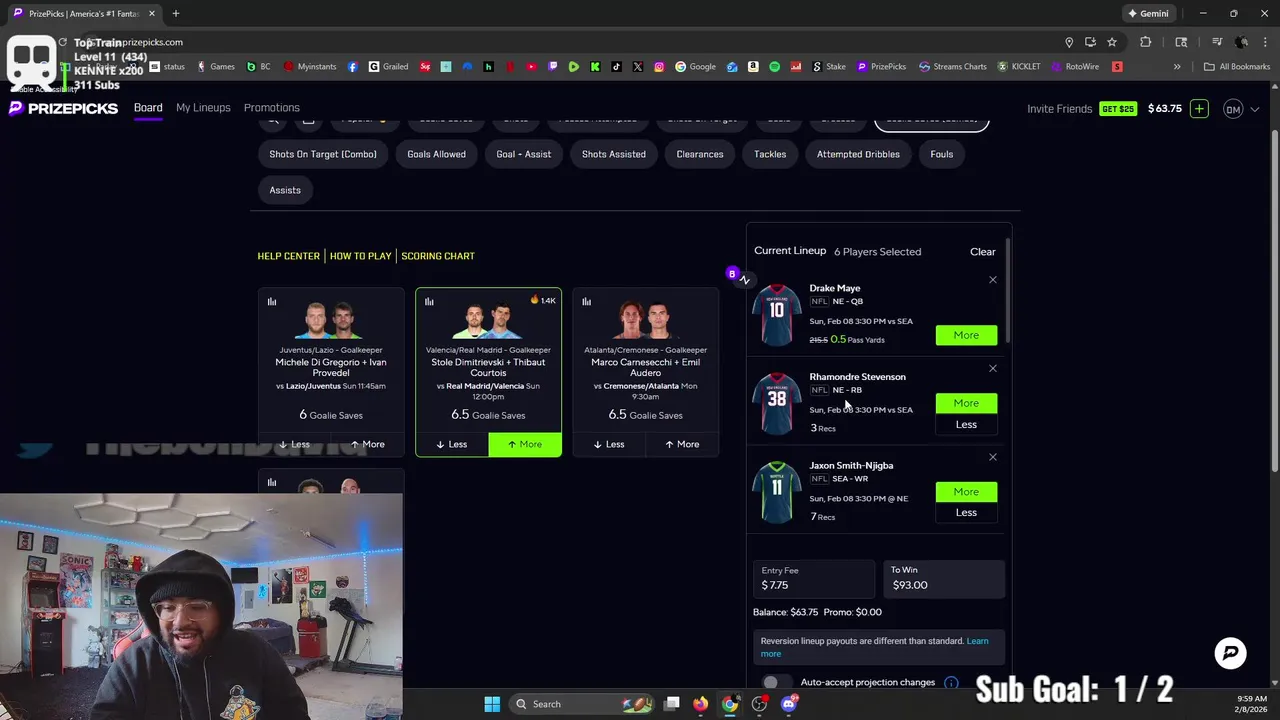Select Less for Dimitrievski + Courtois saves
1280x720 pixels.
[452, 444]
